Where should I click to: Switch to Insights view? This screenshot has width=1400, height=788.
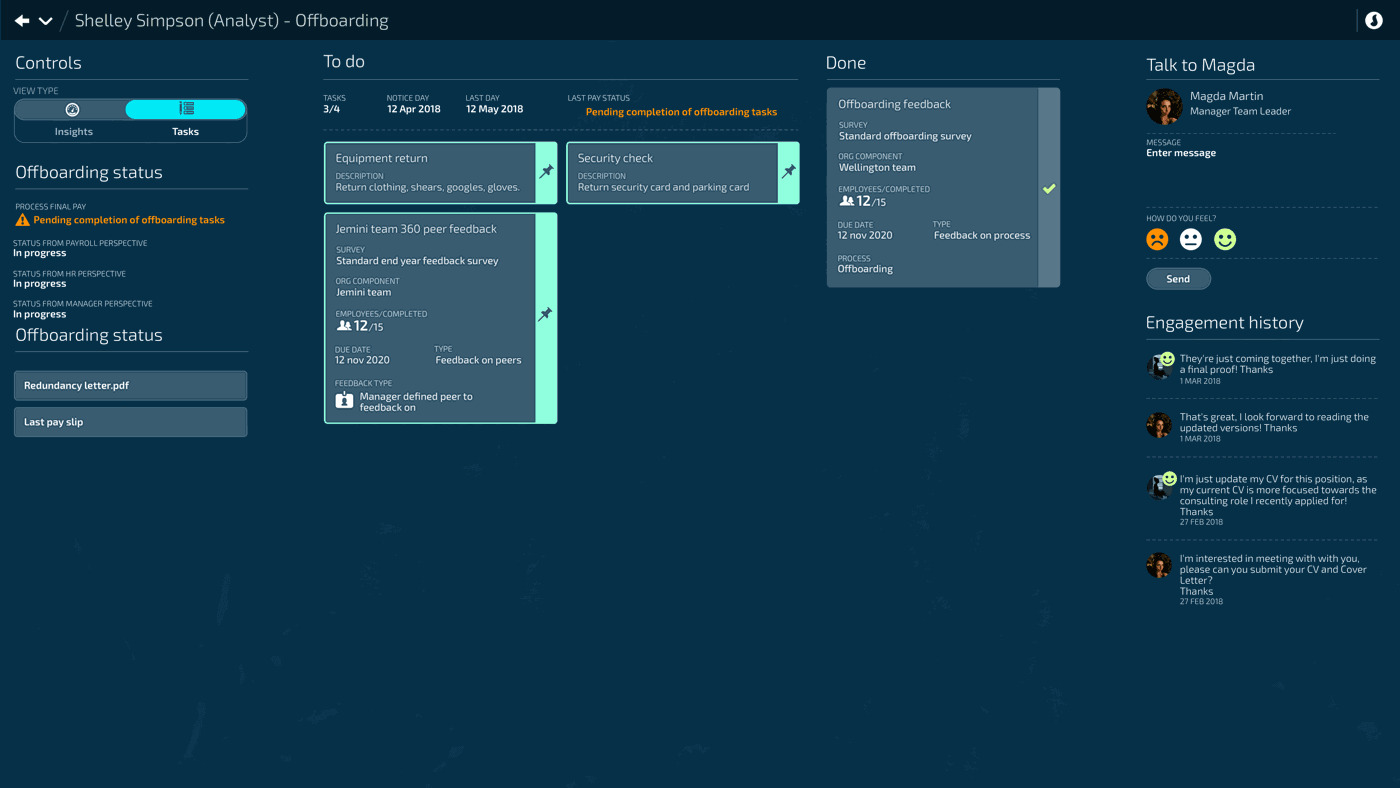tap(73, 110)
